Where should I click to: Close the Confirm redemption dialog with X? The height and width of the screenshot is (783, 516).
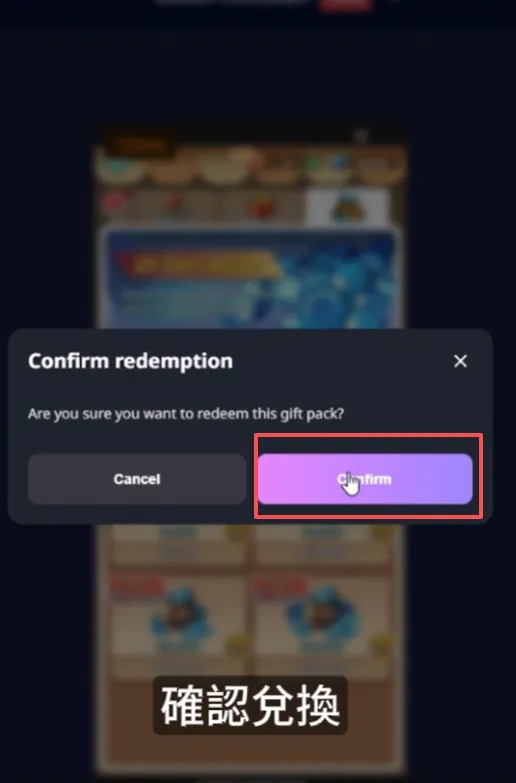tap(460, 361)
